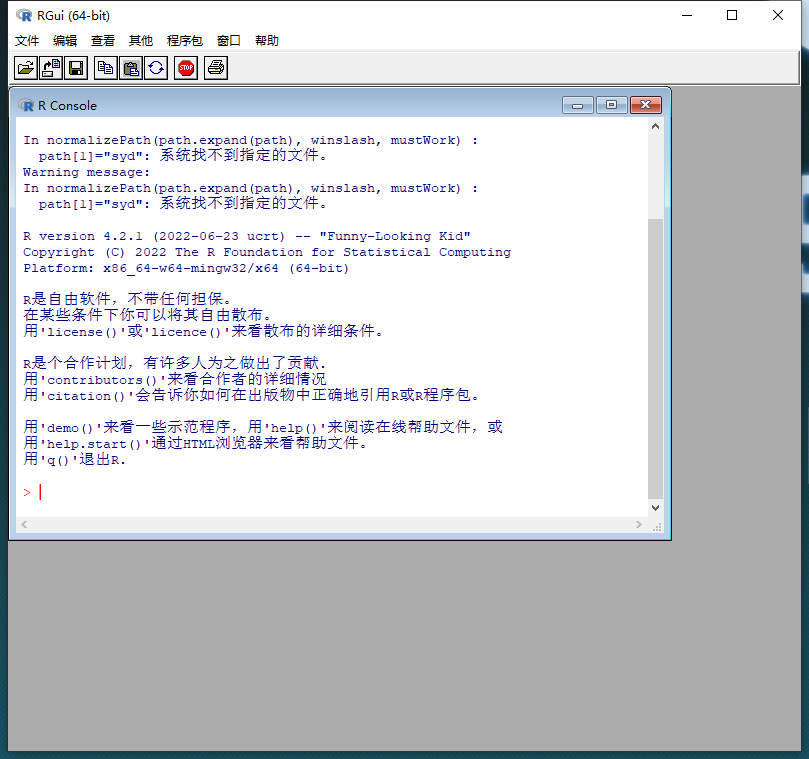Click the copy toolbar icon
This screenshot has height=759, width=809.
coord(106,68)
